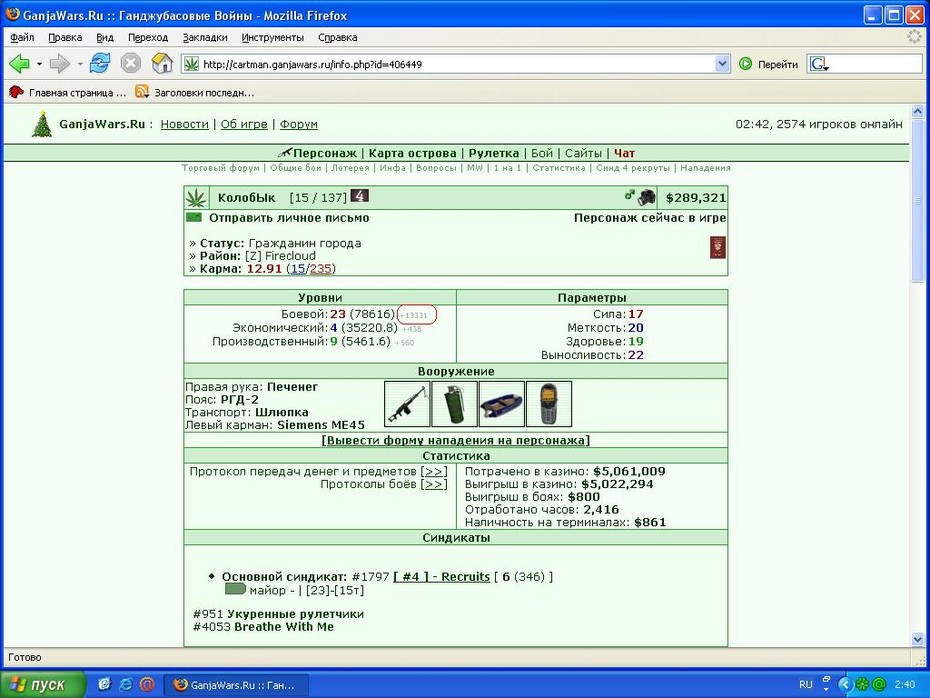Open the Карта острова link
This screenshot has width=930, height=698.
(412, 153)
